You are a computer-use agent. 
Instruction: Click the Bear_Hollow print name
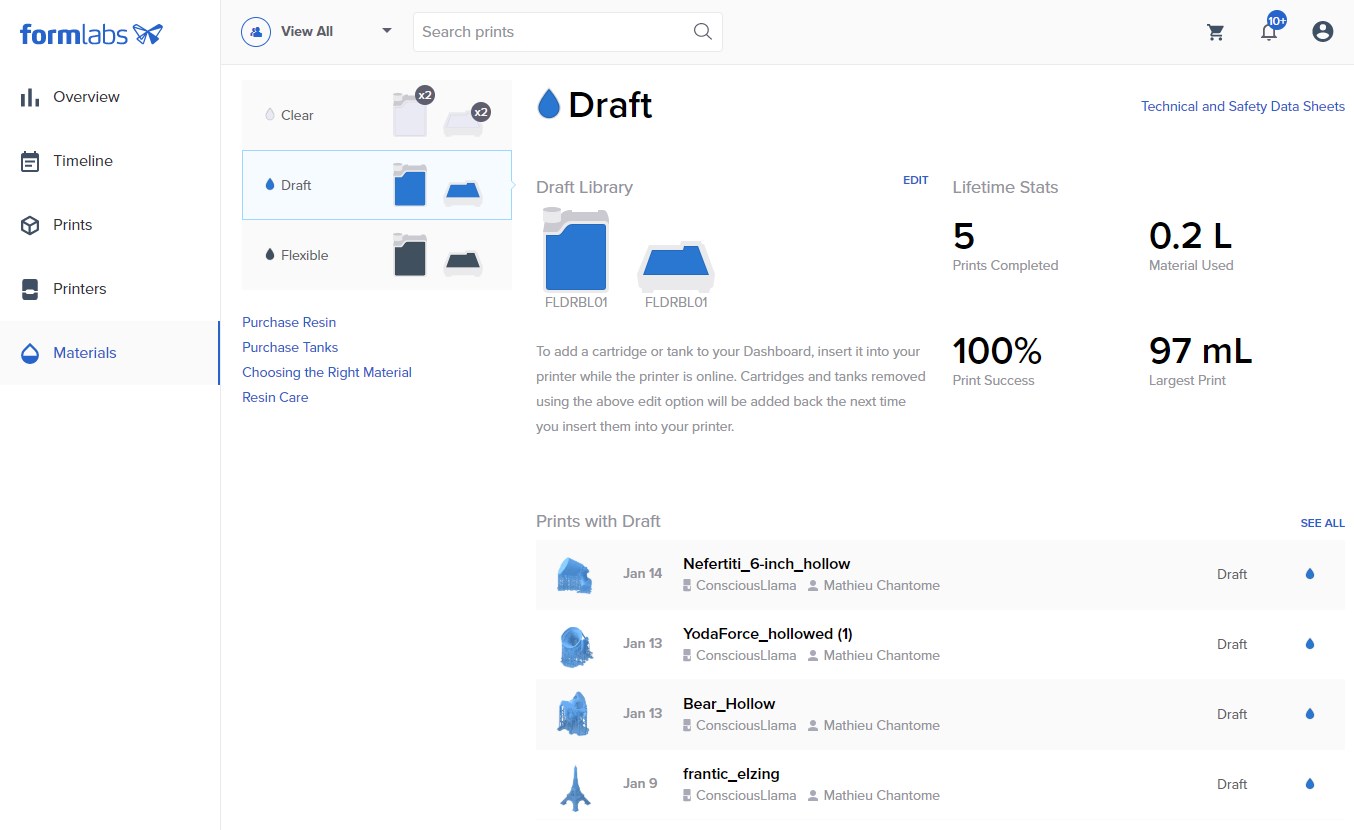tap(729, 703)
